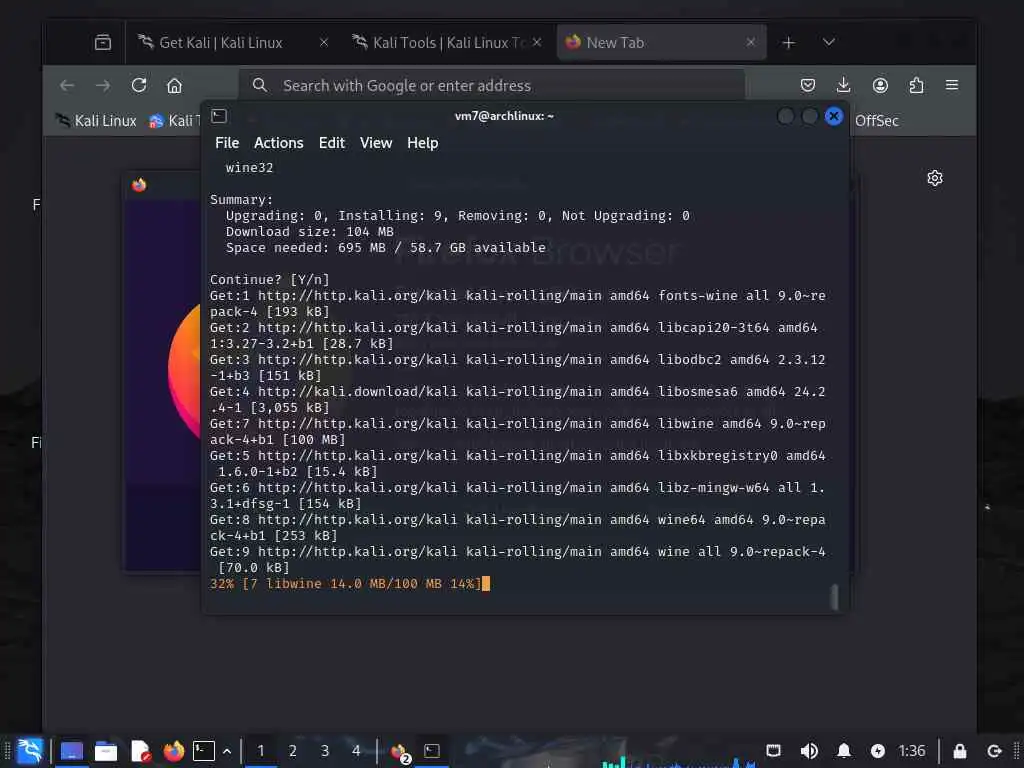Switch to workspace 1
Image resolution: width=1024 pixels, height=768 pixels.
[261, 751]
